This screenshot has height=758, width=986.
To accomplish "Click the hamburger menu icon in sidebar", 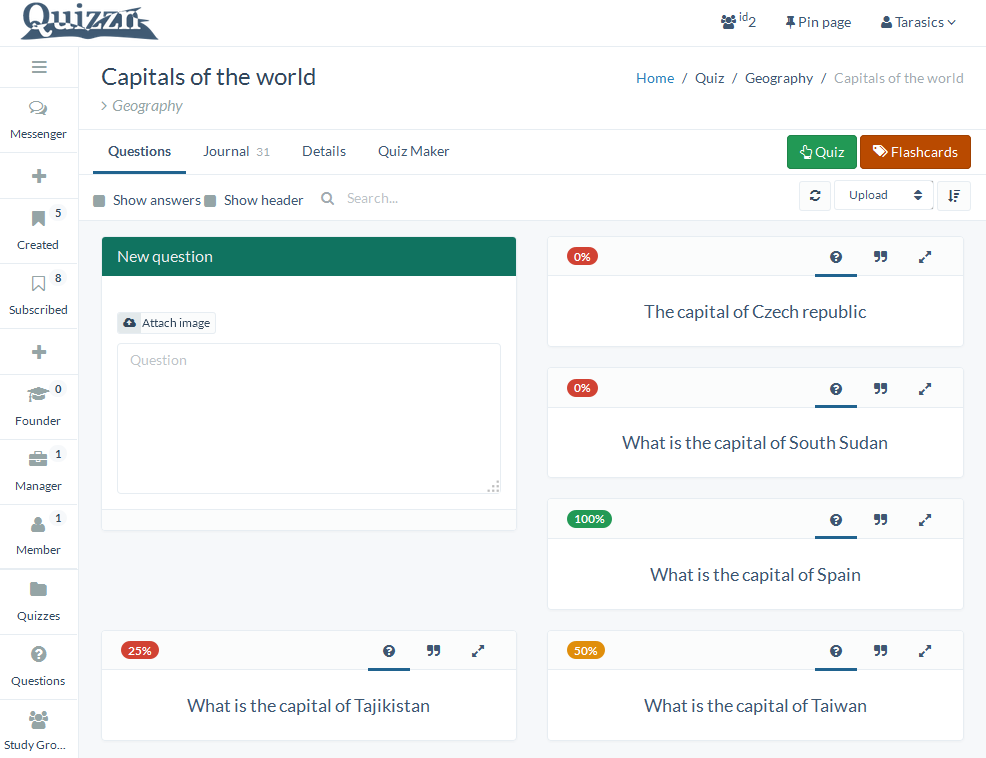I will pos(39,67).
